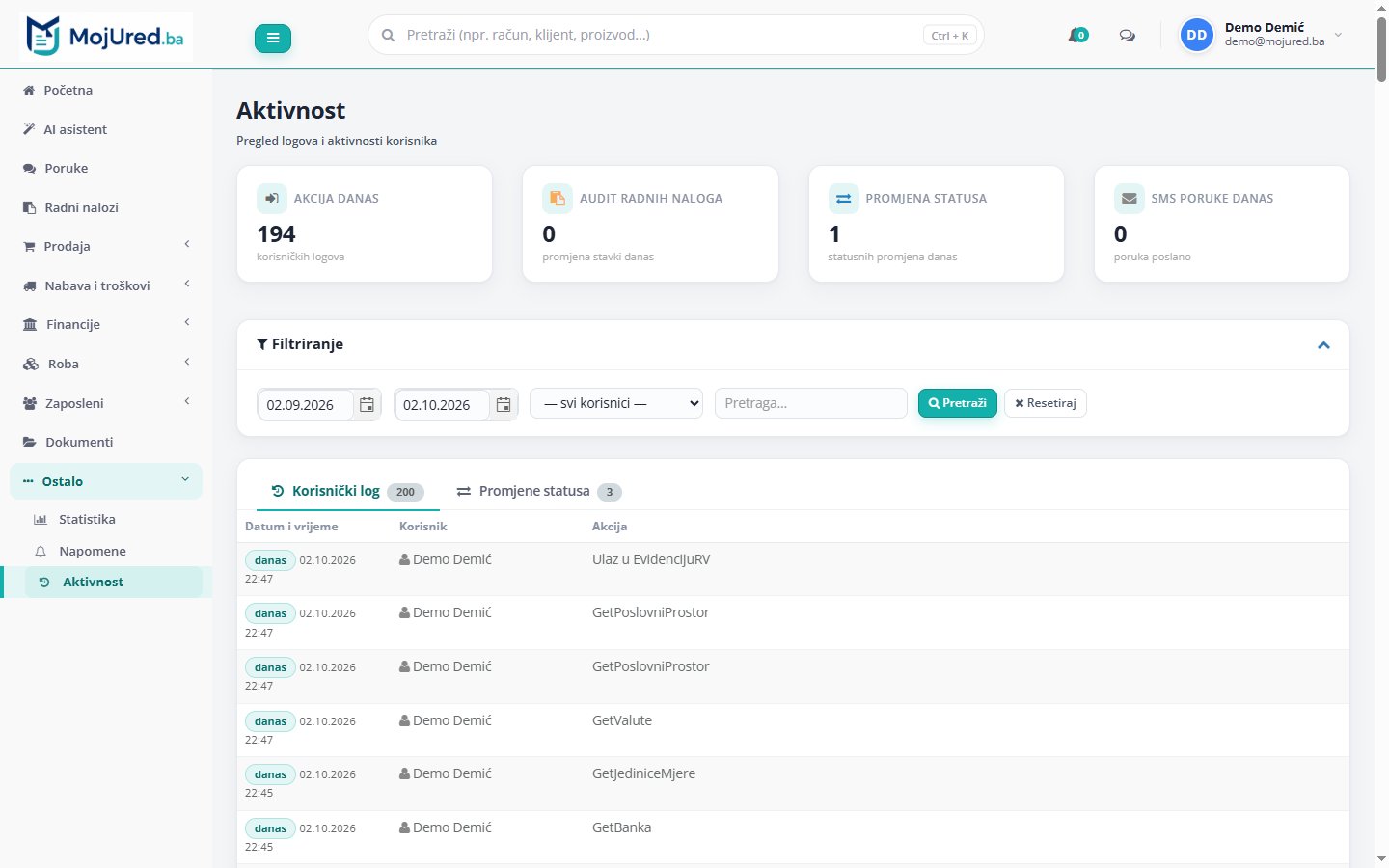The width and height of the screenshot is (1389, 868).
Task: Open calendar picker for 02.09.2026 date
Action: [x=367, y=405]
